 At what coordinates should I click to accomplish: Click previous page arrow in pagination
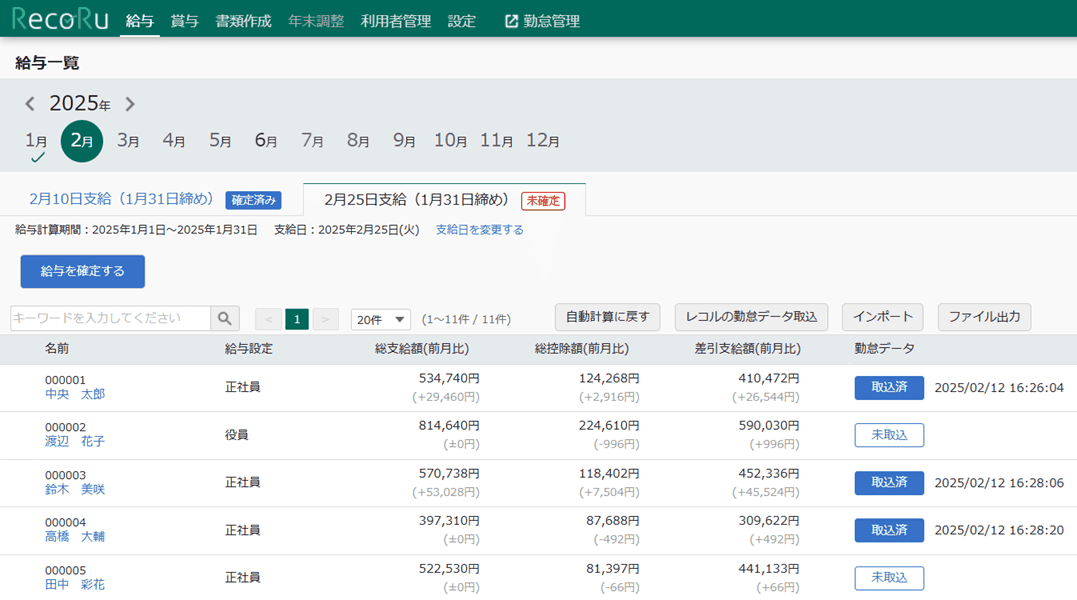268,319
